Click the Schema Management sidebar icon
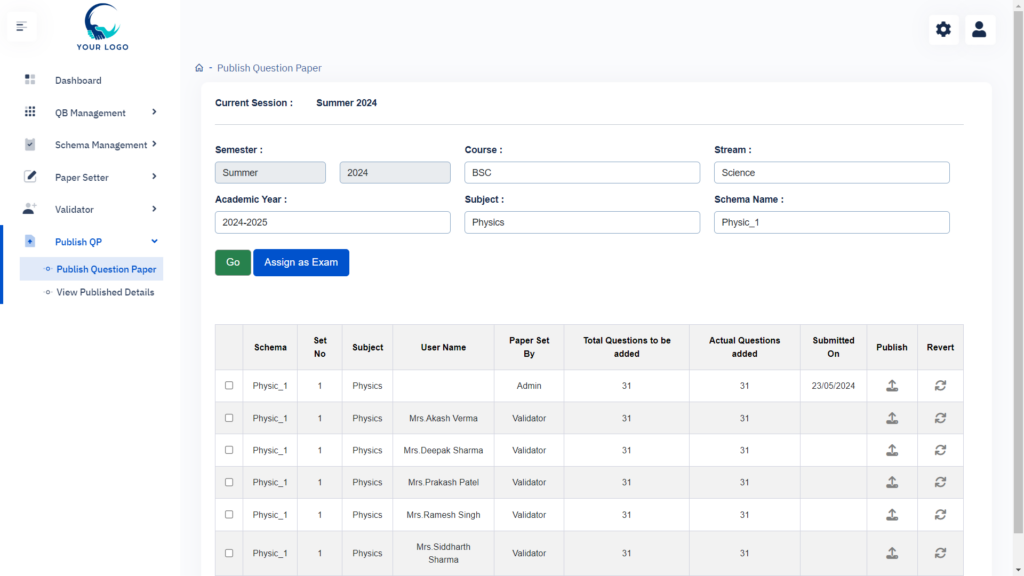The width and height of the screenshot is (1024, 576). tap(30, 144)
